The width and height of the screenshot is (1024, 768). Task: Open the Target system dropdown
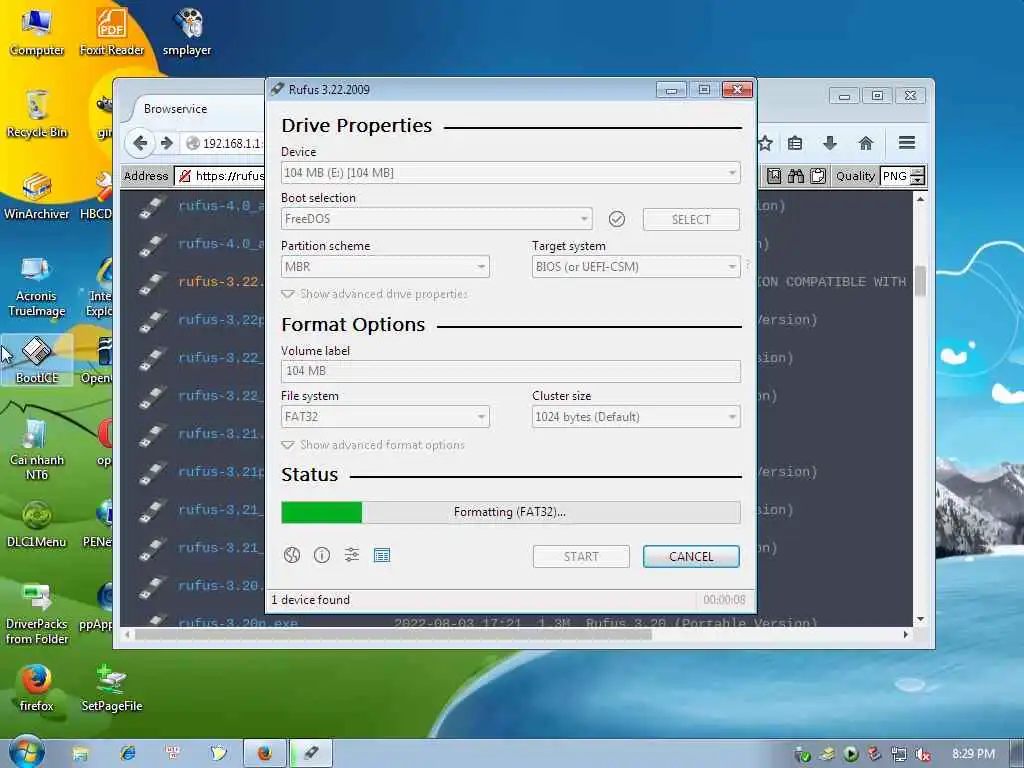pyautogui.click(x=636, y=266)
